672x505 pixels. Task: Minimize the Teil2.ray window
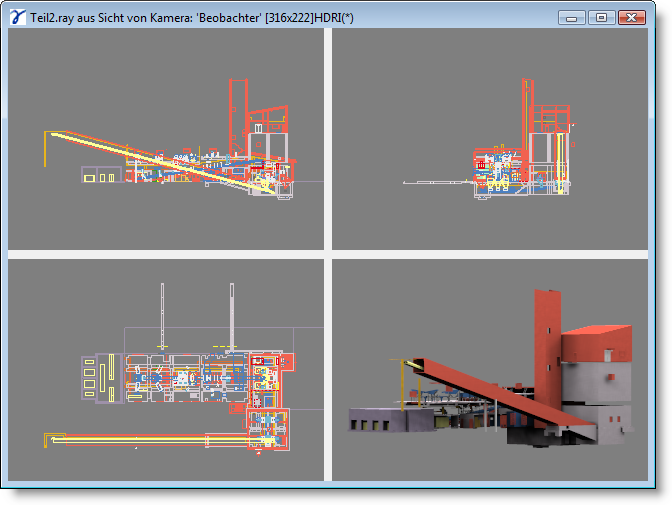click(x=571, y=18)
